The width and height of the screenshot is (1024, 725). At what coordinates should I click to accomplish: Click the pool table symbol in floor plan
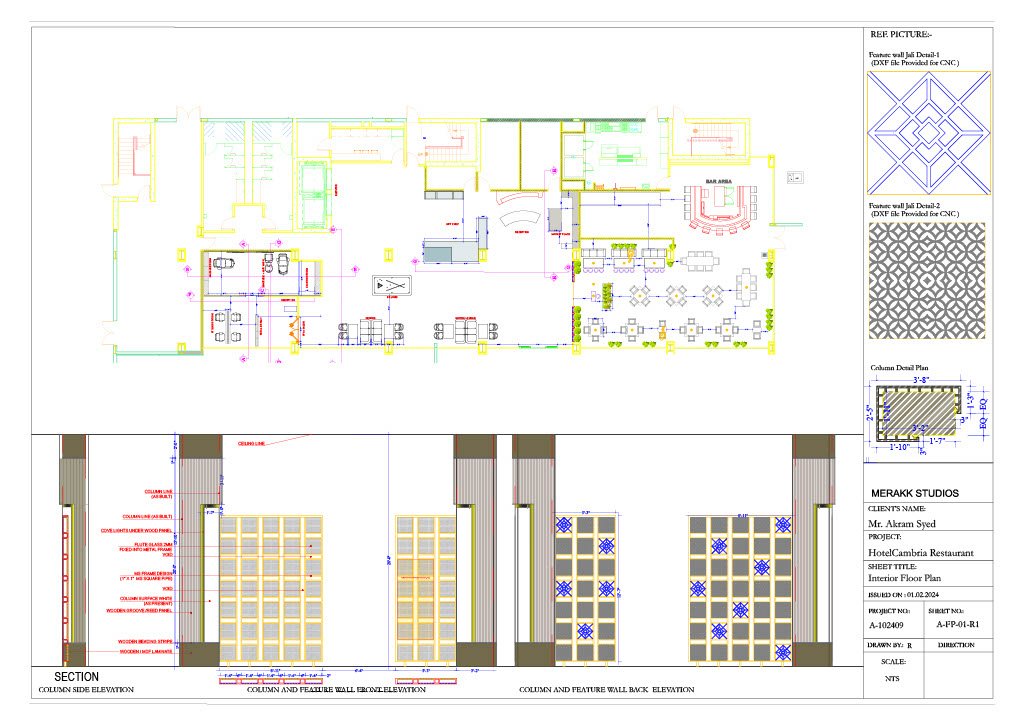click(392, 286)
